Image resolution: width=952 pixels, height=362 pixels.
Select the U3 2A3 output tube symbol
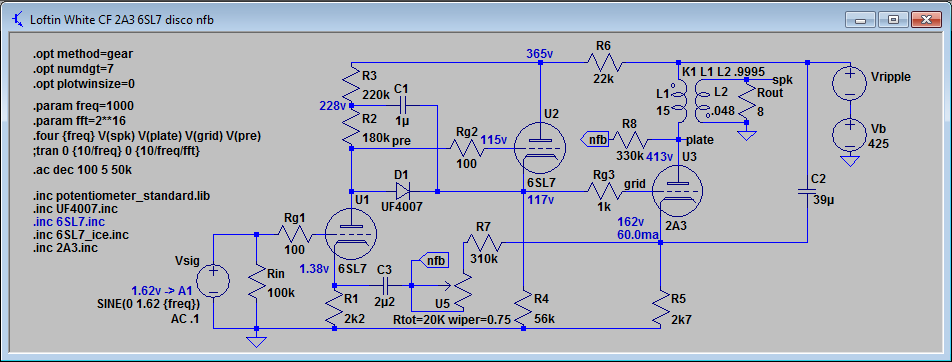point(677,191)
